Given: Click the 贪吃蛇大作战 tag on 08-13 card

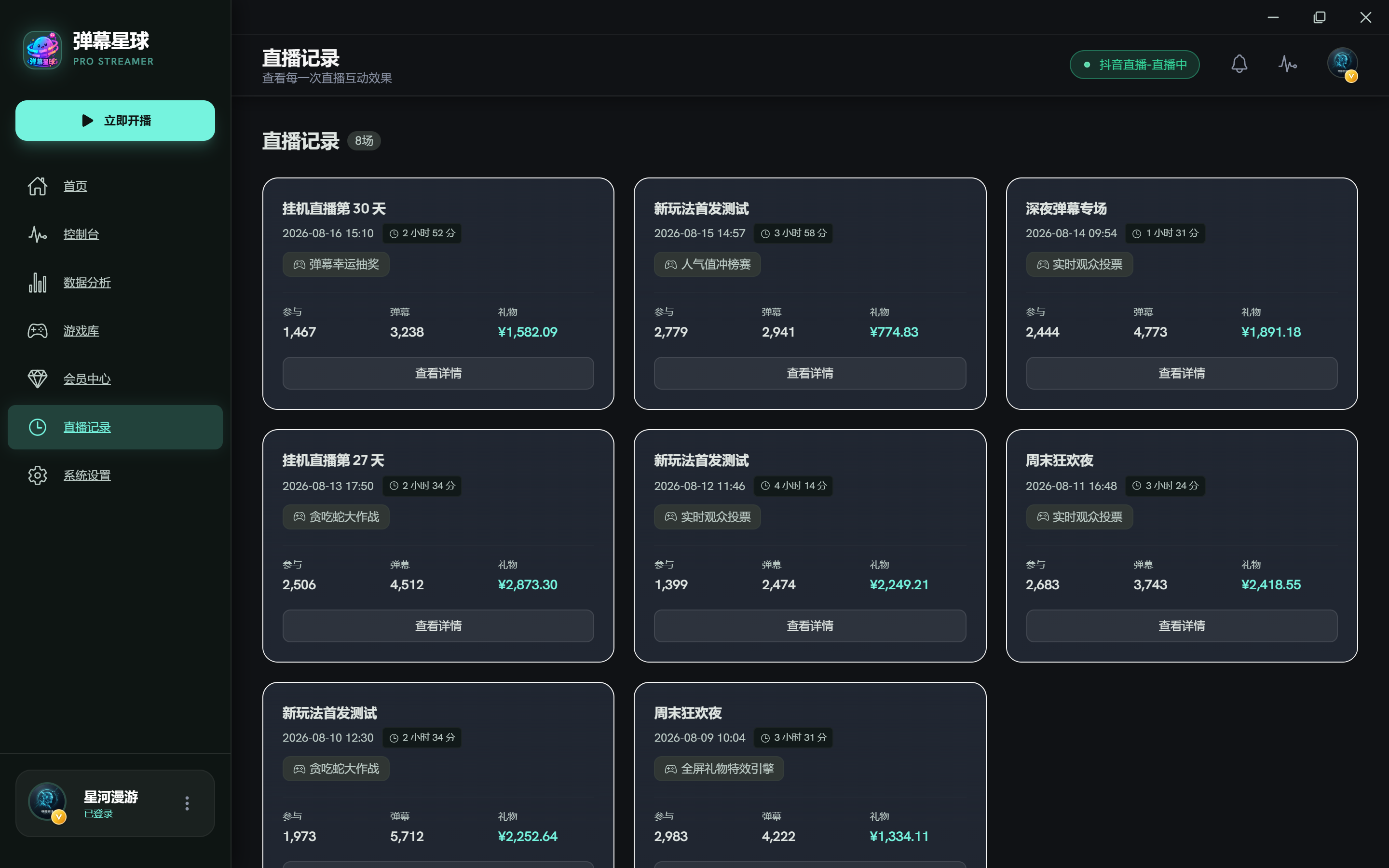Looking at the screenshot, I should 336,516.
